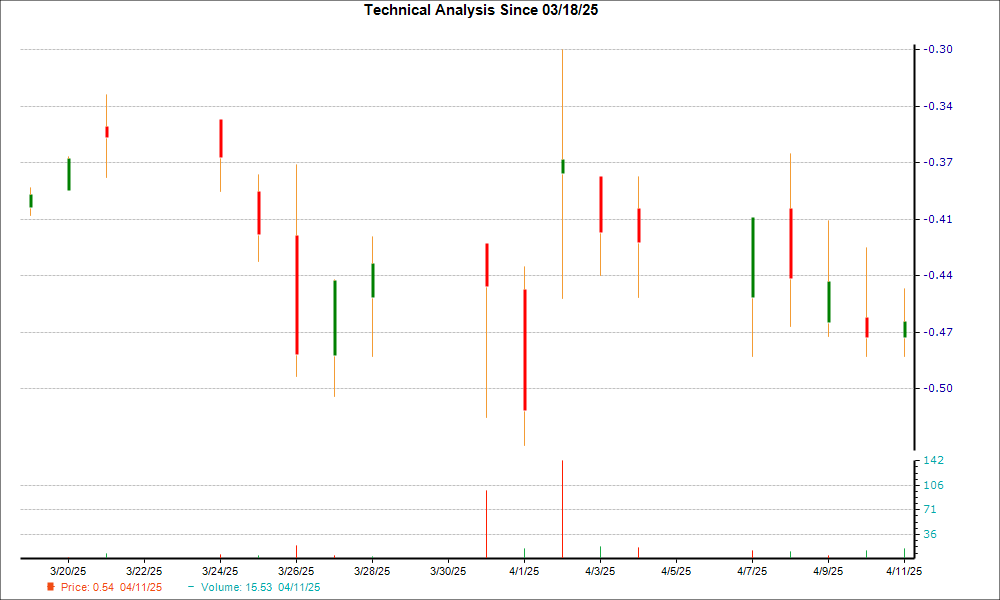Select the red candlestick on 3/24/25
This screenshot has width=1000, height=600.
(220, 138)
